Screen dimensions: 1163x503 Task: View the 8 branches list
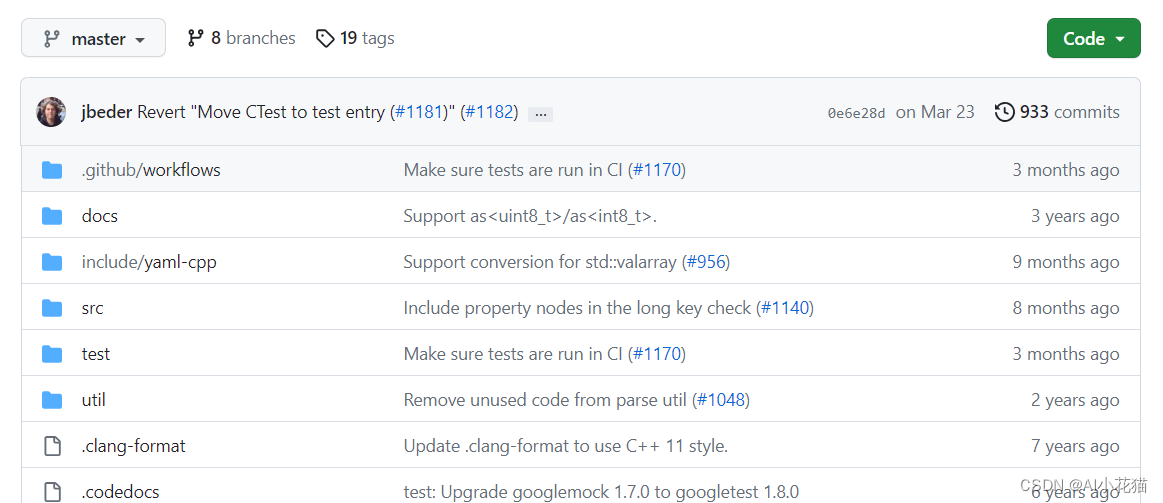(x=241, y=38)
